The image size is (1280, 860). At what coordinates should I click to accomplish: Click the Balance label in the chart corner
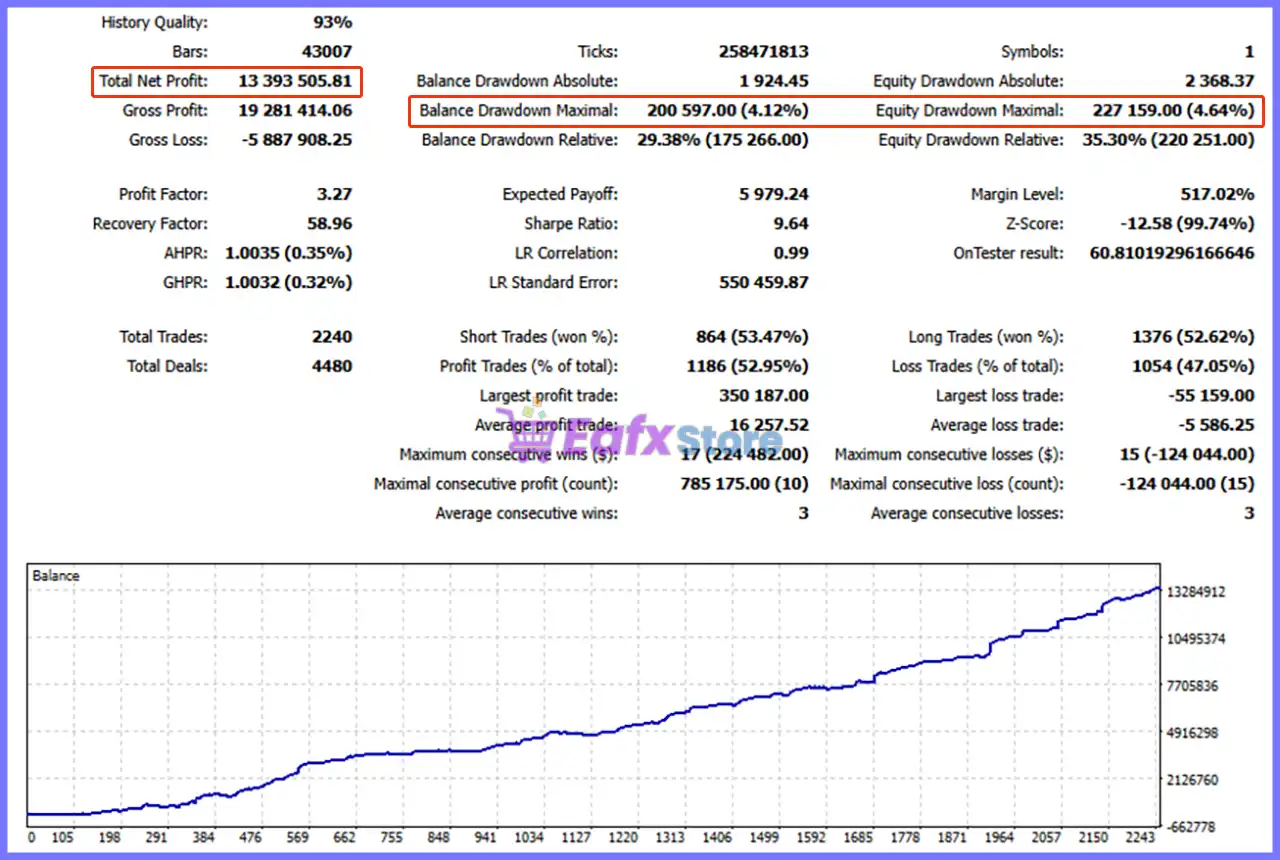click(x=56, y=576)
